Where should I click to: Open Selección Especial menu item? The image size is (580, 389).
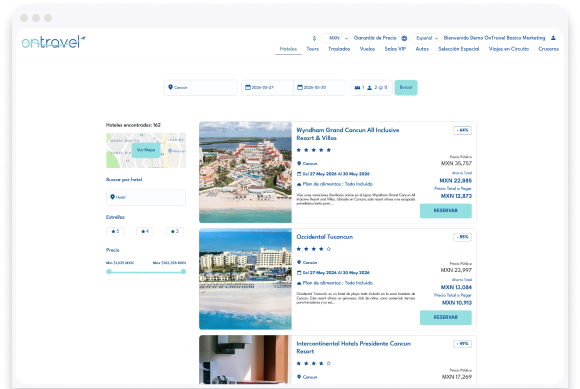[x=459, y=49]
